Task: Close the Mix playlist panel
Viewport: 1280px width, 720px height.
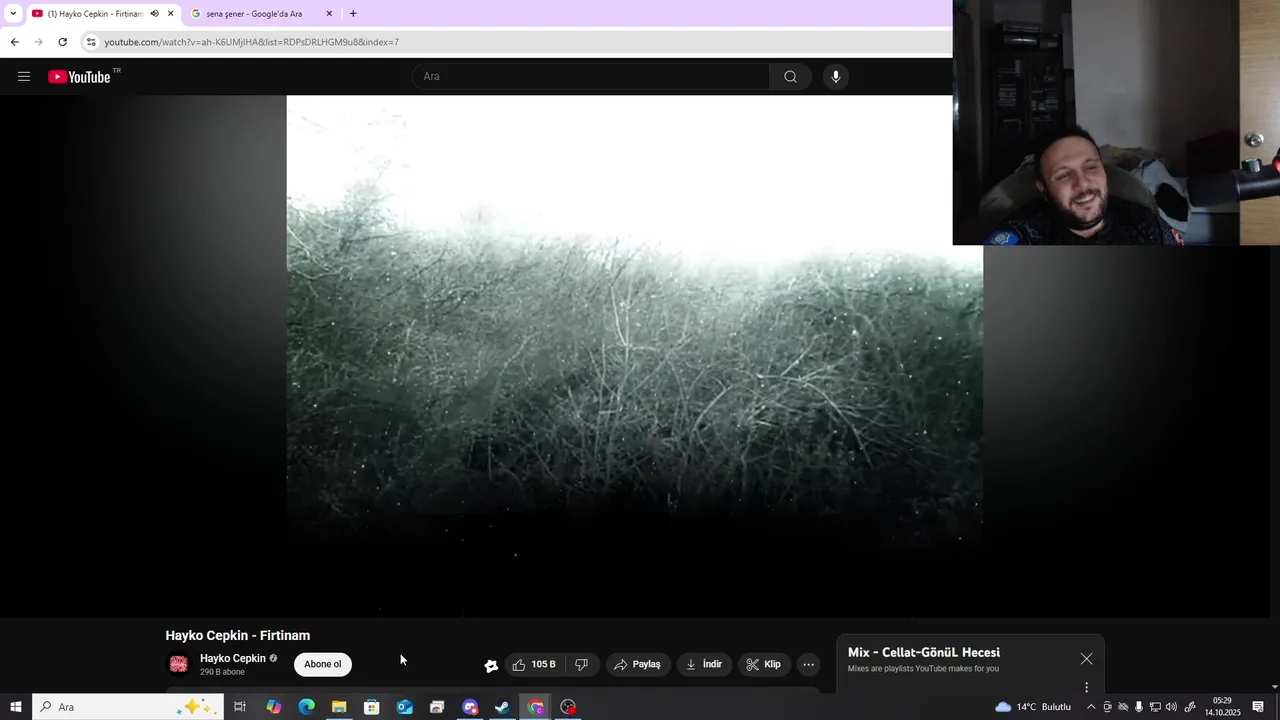Action: tap(1086, 659)
